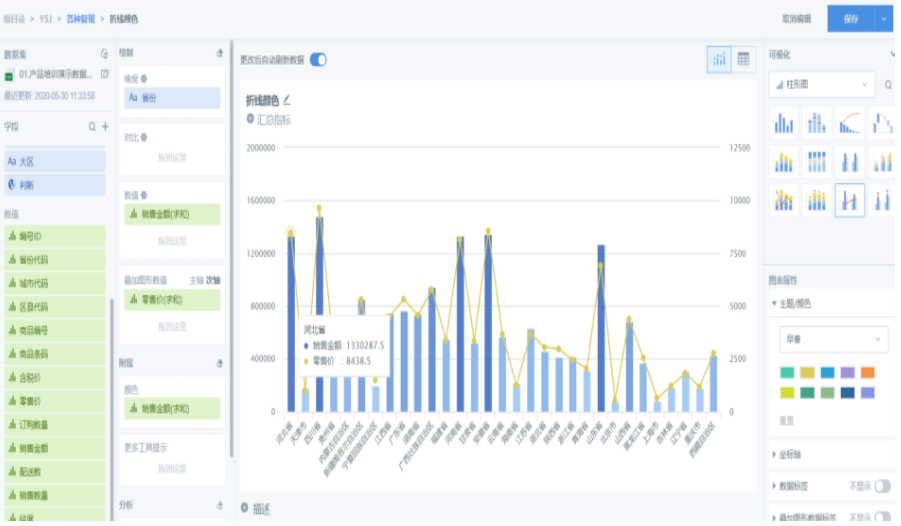901x526 pixels.
Task: Click the 山东省 bar in chart
Action: click(601, 328)
